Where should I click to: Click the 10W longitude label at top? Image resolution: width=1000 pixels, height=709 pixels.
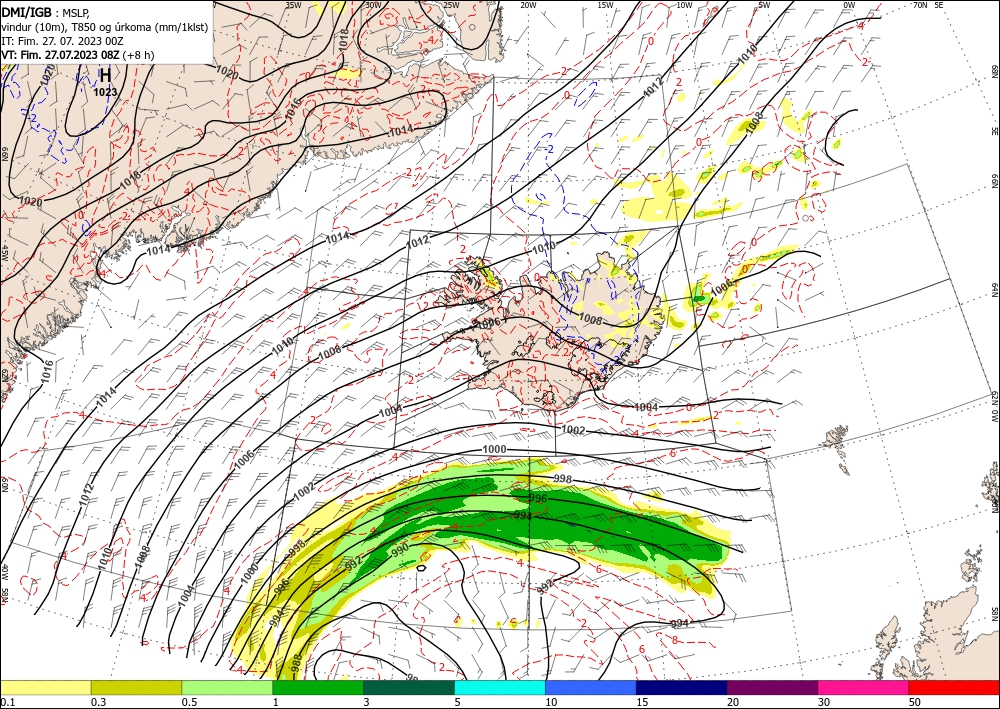(684, 5)
